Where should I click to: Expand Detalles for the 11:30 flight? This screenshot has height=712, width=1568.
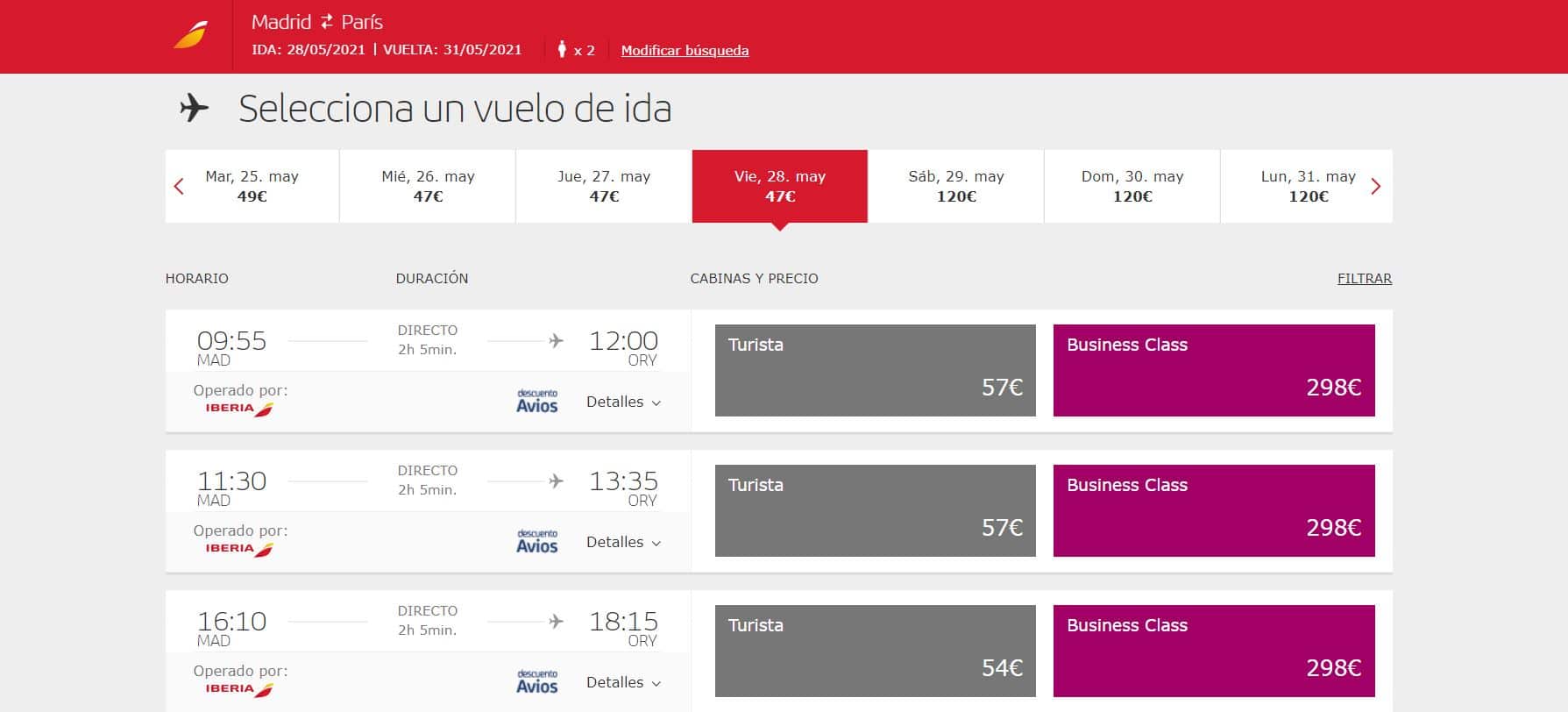623,542
